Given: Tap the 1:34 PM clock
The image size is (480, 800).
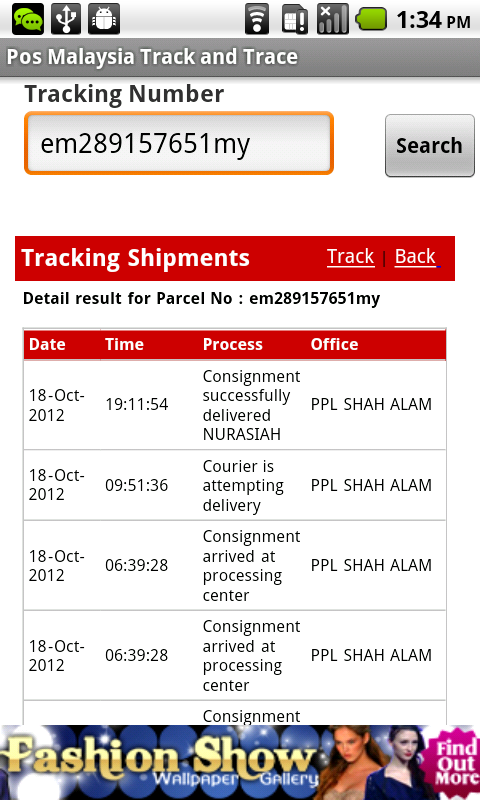Looking at the screenshot, I should [433, 20].
